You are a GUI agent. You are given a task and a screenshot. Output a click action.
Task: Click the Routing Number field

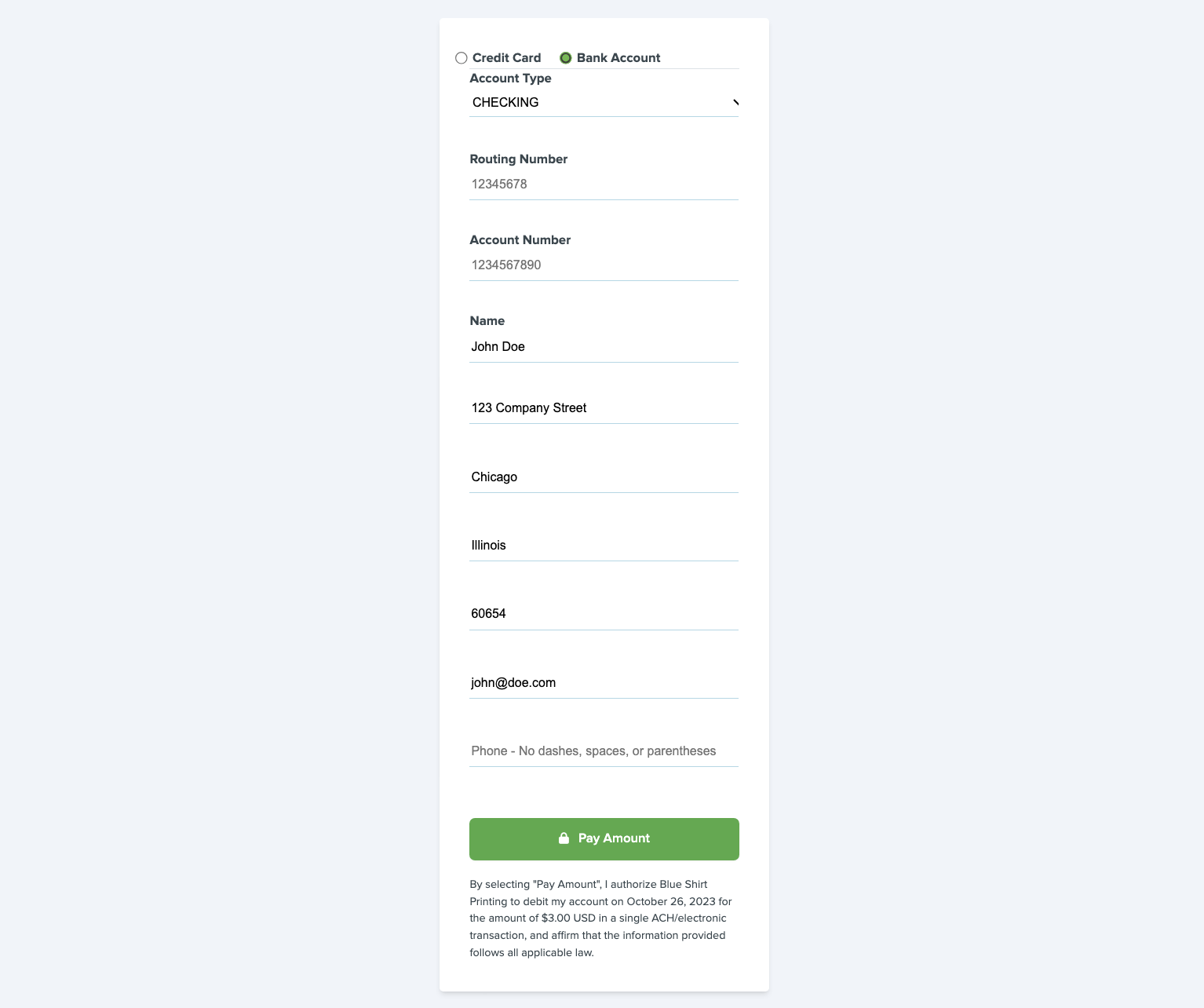tap(603, 184)
